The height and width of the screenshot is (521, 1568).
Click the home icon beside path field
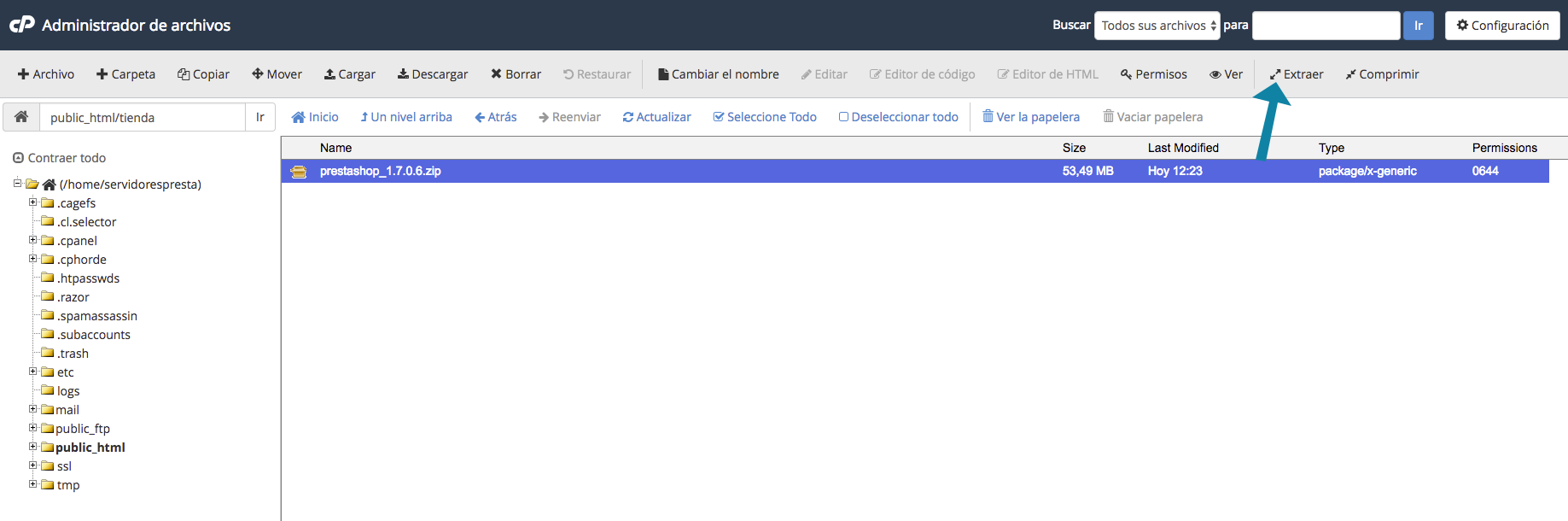(21, 117)
